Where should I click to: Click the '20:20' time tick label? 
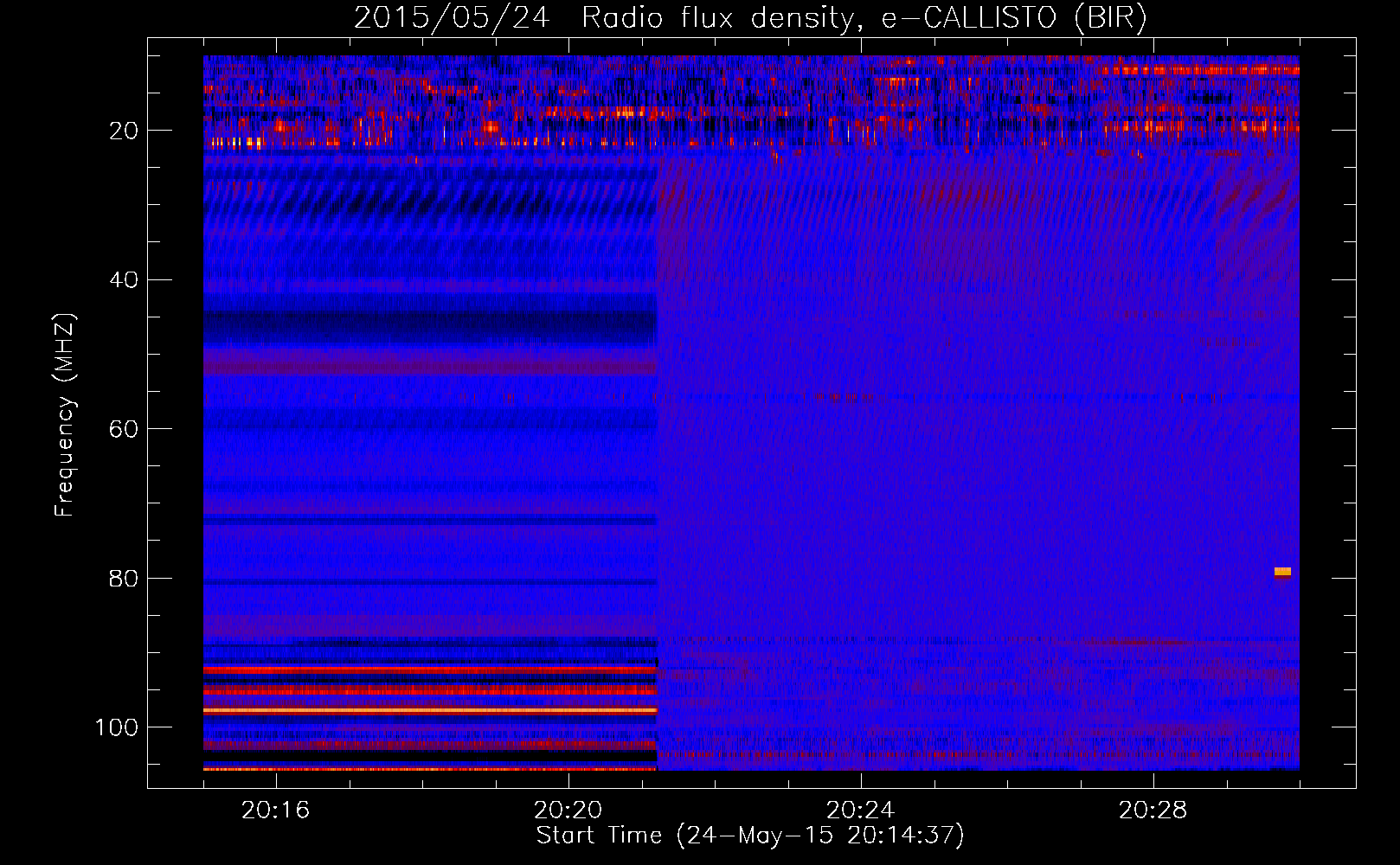click(x=568, y=811)
